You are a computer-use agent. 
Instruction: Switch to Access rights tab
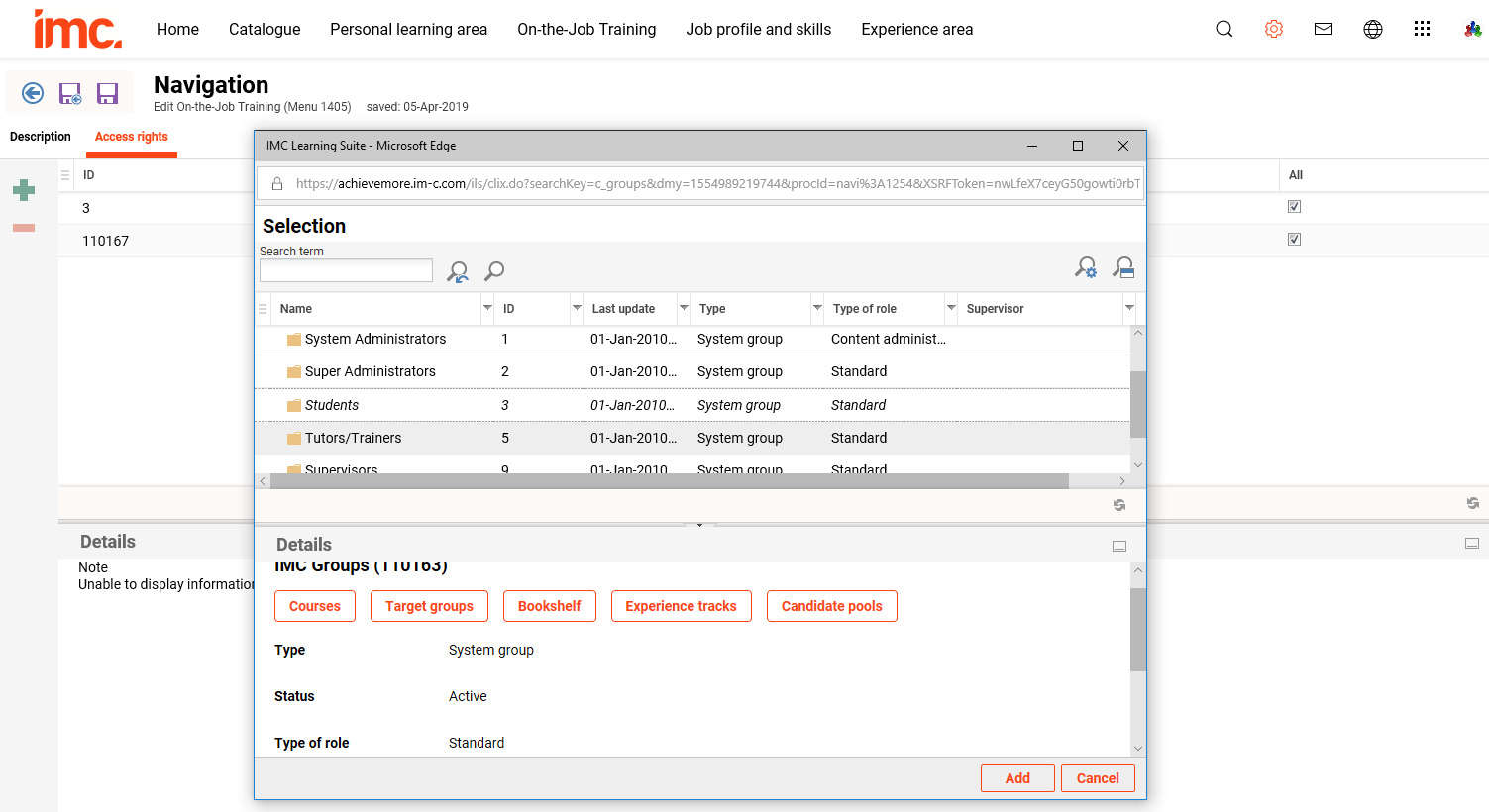coord(132,137)
